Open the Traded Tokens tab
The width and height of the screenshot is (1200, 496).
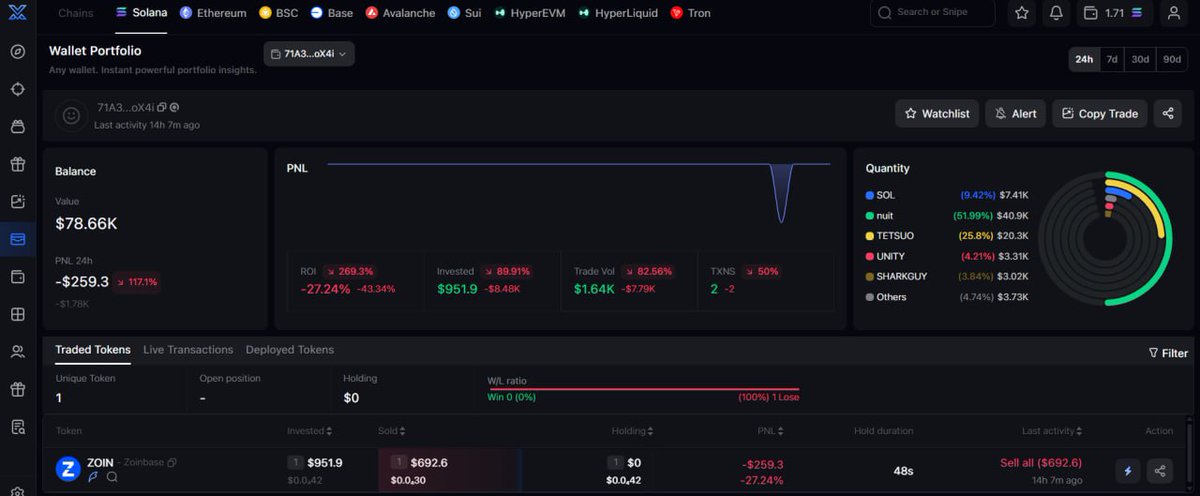click(93, 350)
